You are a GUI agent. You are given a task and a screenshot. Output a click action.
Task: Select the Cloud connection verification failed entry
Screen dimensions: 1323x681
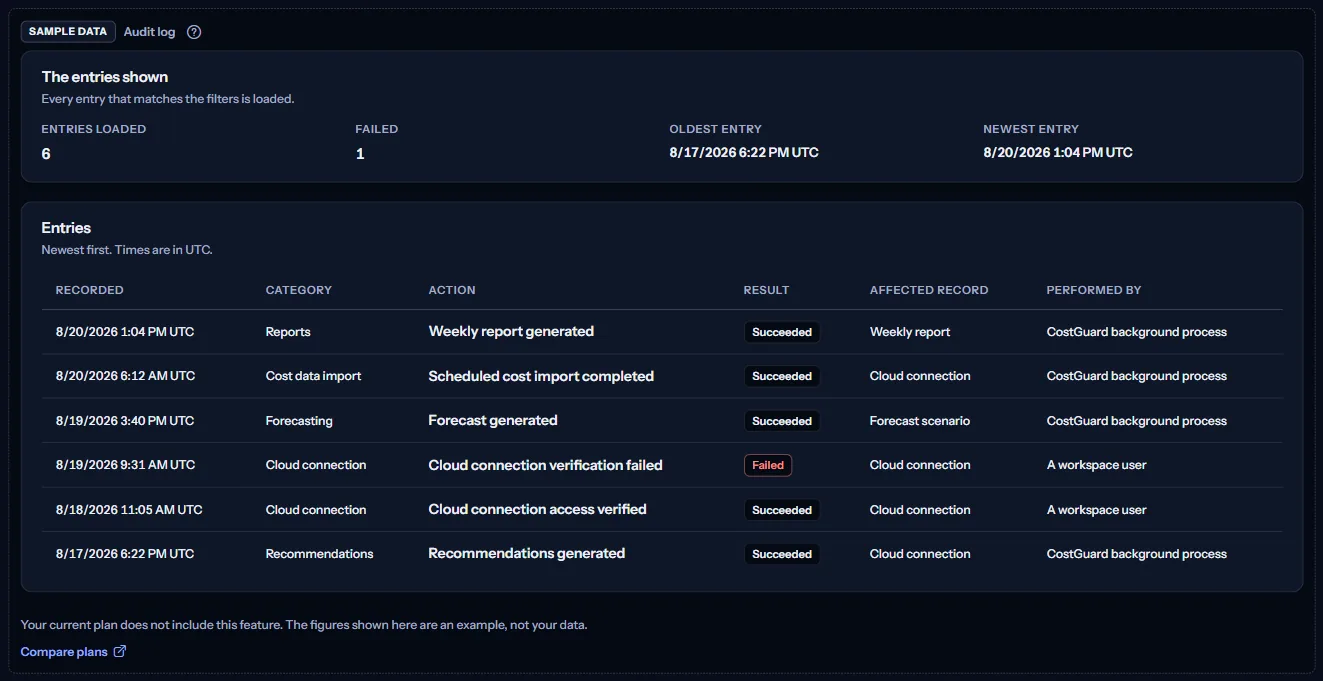(x=662, y=465)
